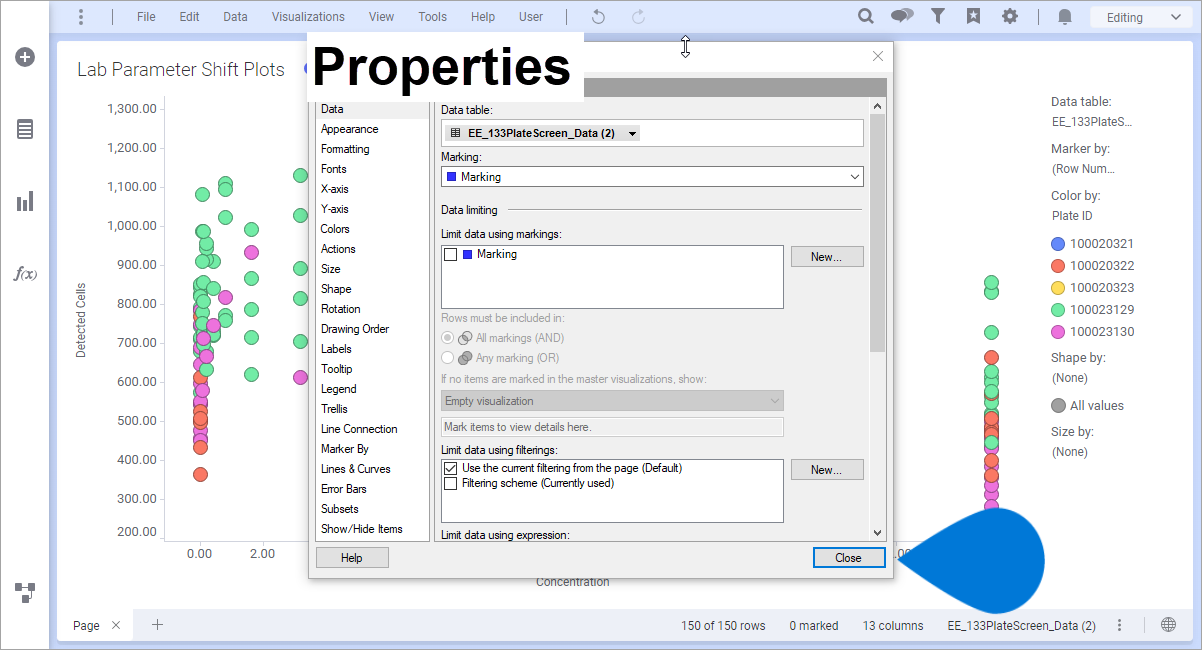The width and height of the screenshot is (1202, 650).
Task: Close the Page tab with its X
Action: [x=116, y=625]
